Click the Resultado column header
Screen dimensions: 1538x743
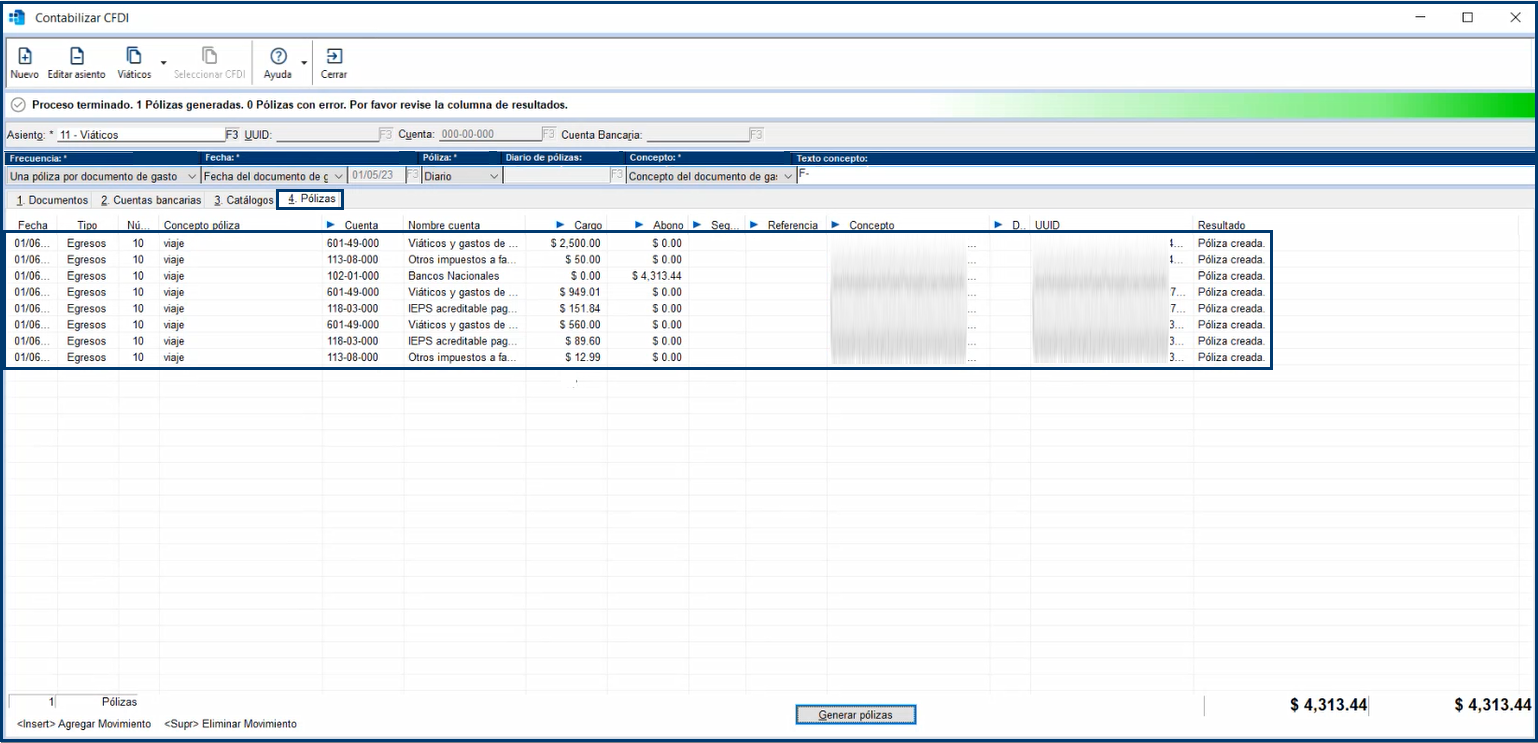tap(1221, 225)
